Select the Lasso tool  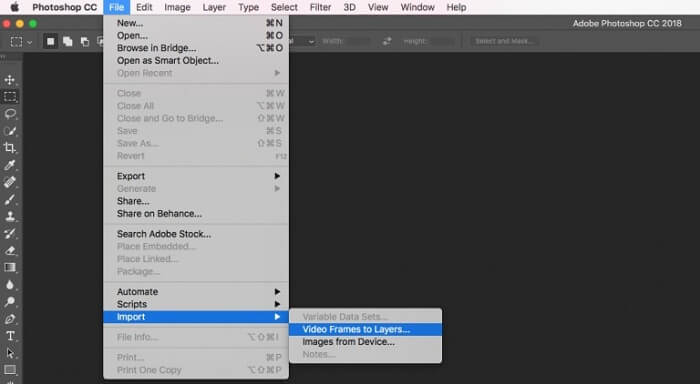10,114
